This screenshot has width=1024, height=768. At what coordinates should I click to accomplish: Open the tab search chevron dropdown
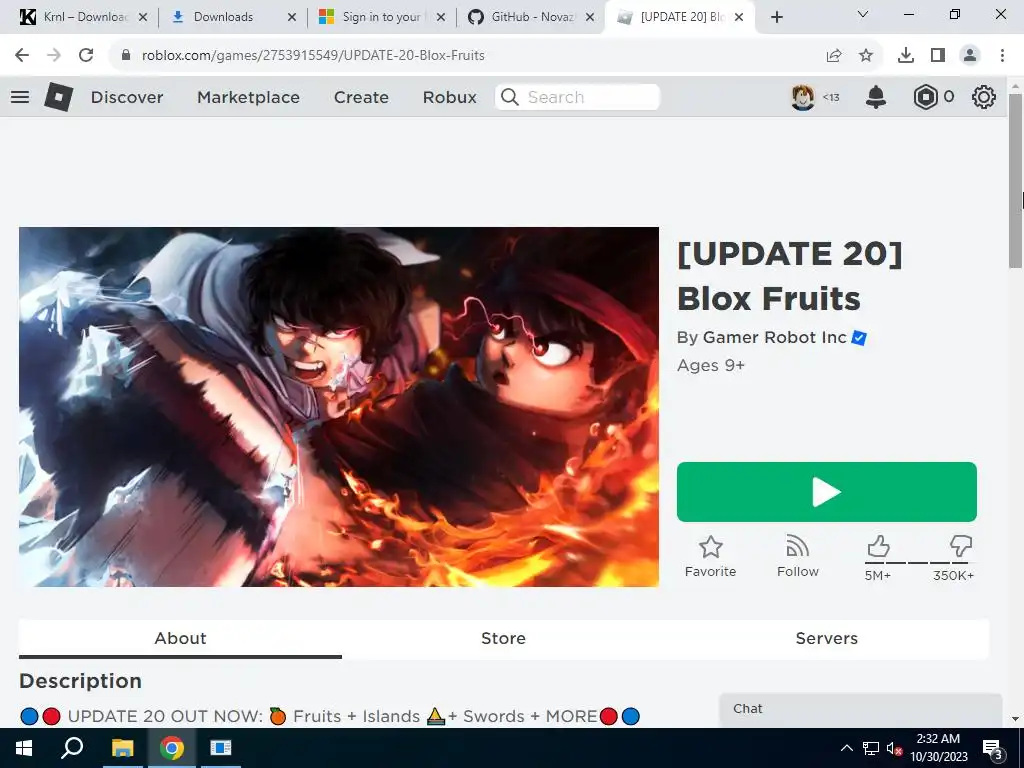coord(863,14)
